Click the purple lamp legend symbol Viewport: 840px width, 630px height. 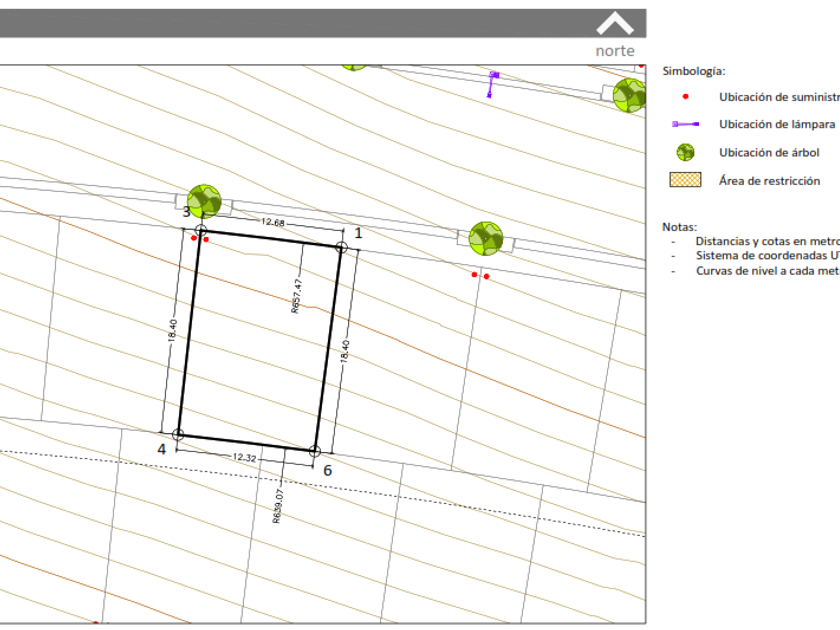[x=686, y=124]
